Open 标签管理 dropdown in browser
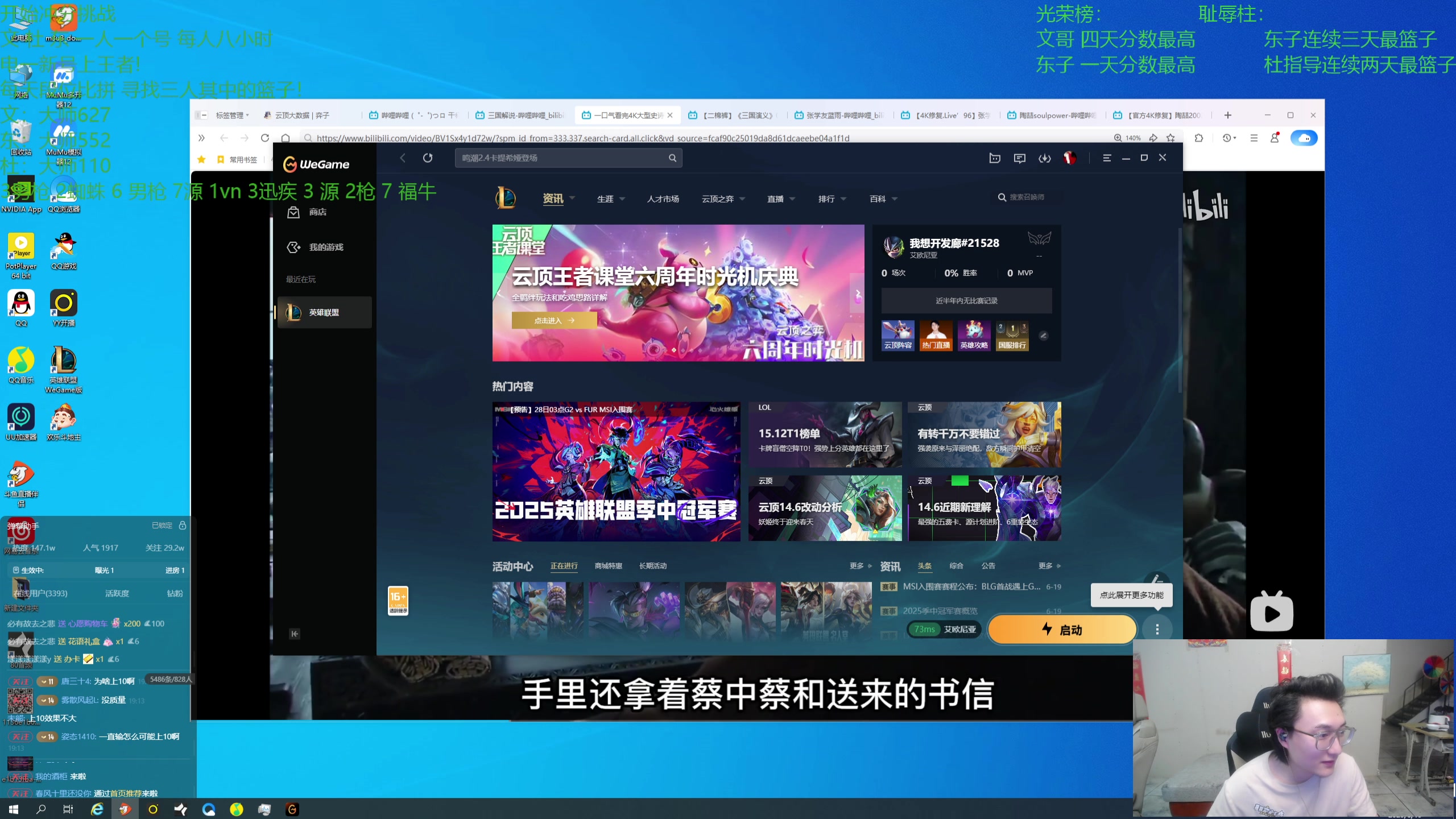Viewport: 1456px width, 819px height. (232, 115)
